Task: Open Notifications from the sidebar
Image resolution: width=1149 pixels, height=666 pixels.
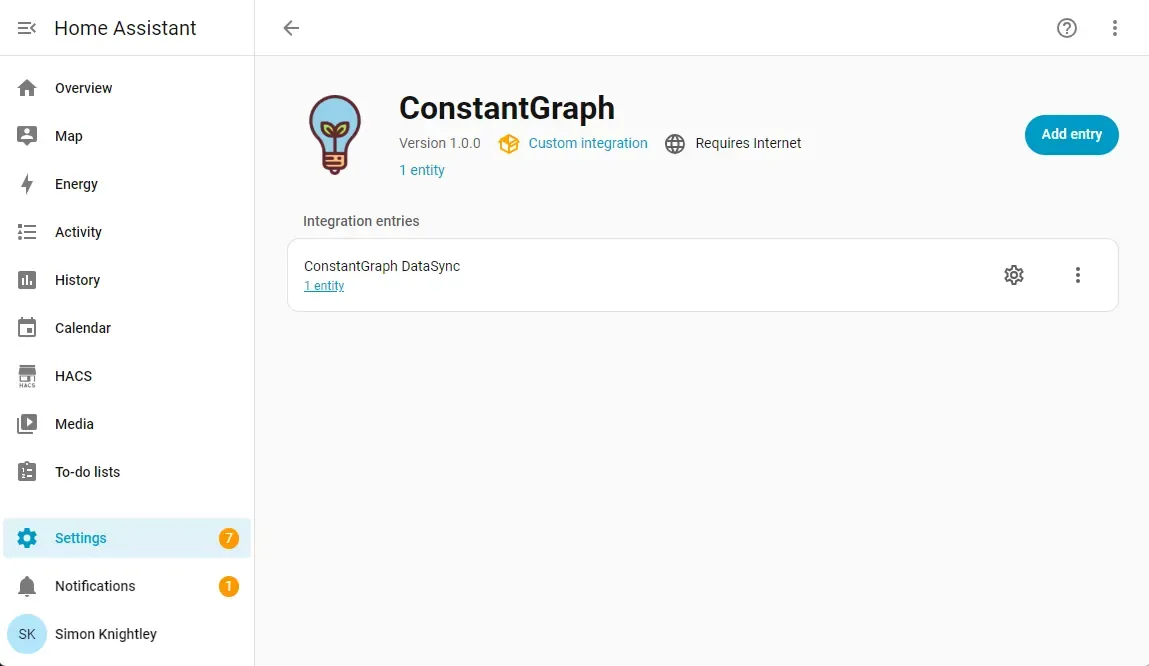Action: 27,586
